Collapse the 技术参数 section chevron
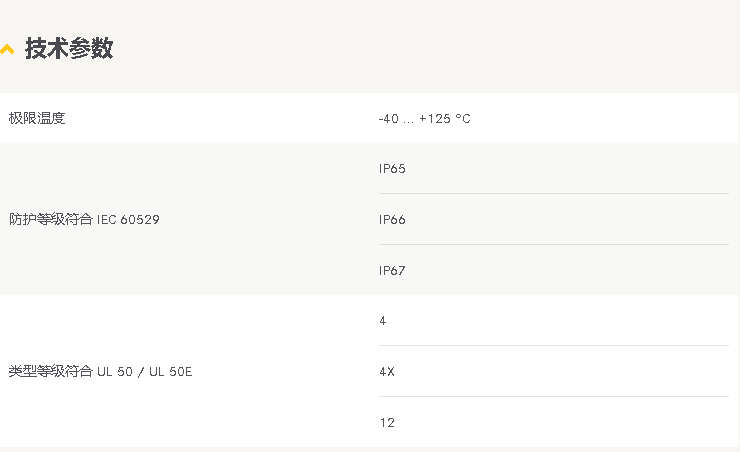This screenshot has height=452, width=740. pyautogui.click(x=8, y=49)
